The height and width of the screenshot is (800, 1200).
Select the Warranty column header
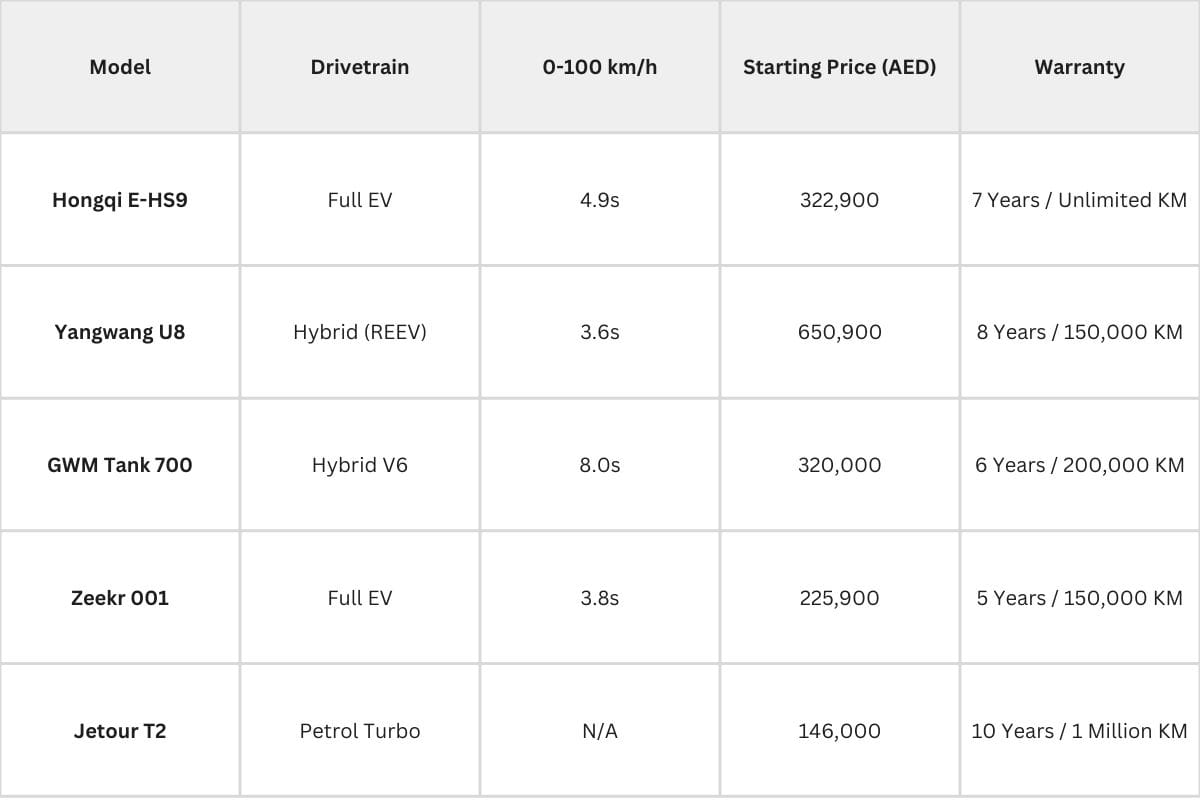pyautogui.click(x=1079, y=67)
